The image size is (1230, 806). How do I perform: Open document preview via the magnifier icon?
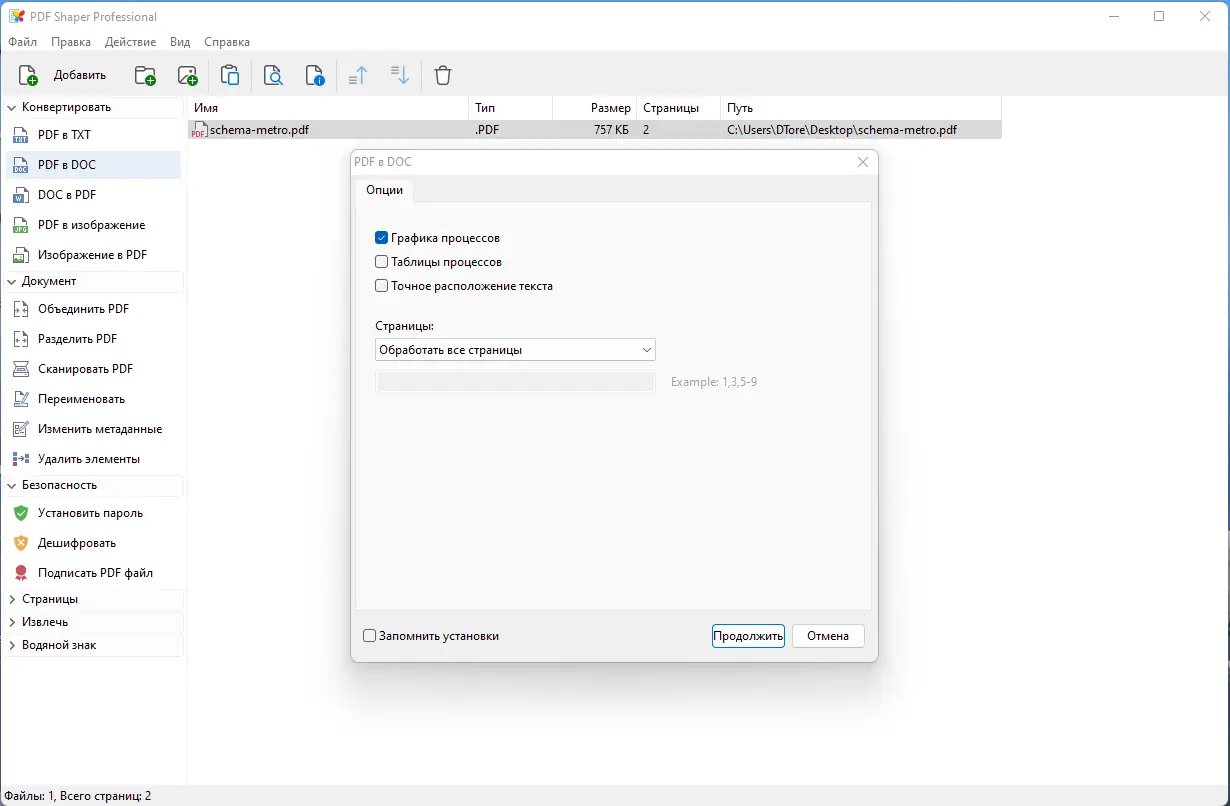click(272, 75)
